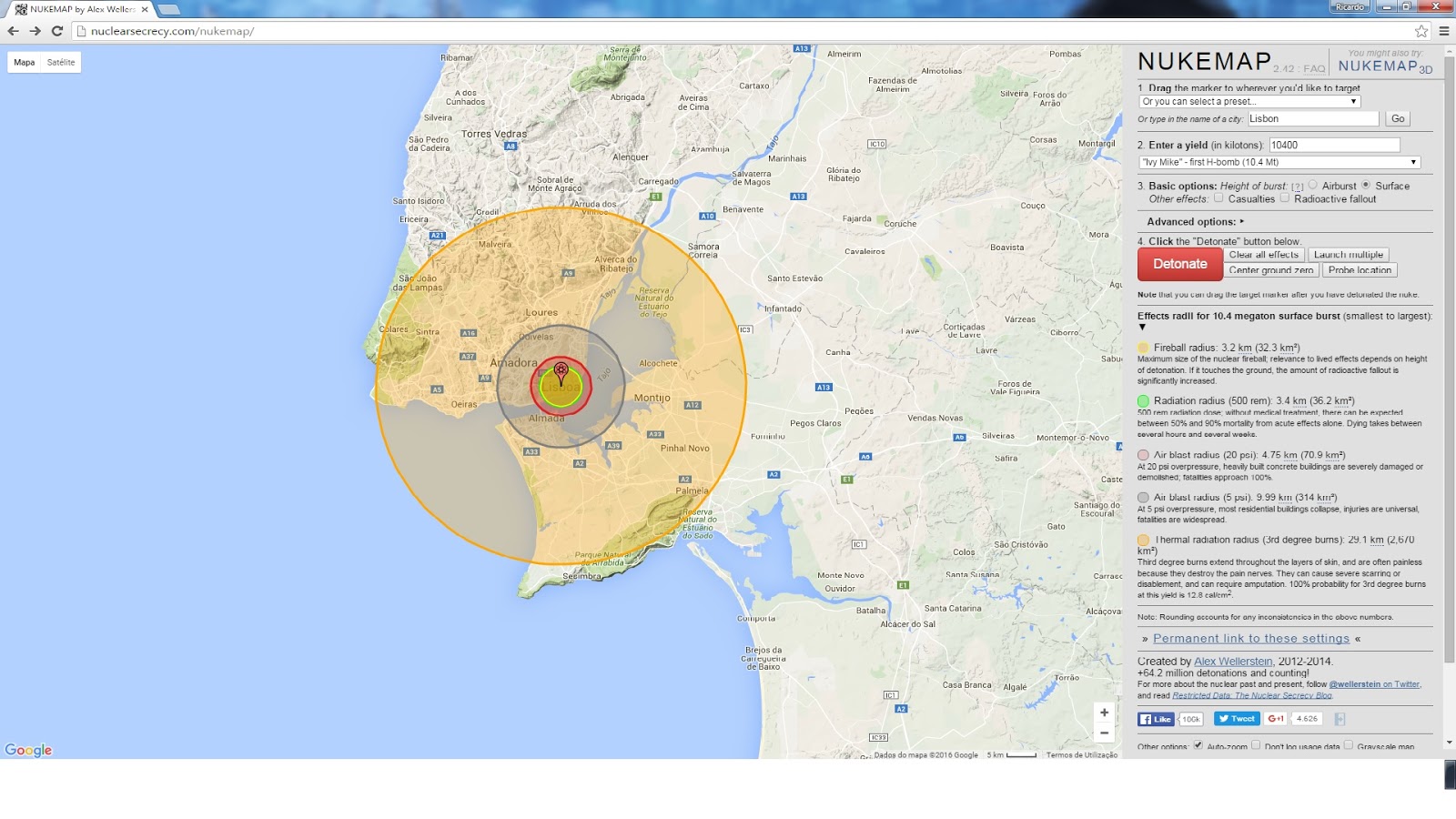This screenshot has width=1456, height=819.
Task: Select the NUKEMAP by Alex Wellerstein browser tab
Action: point(82,9)
